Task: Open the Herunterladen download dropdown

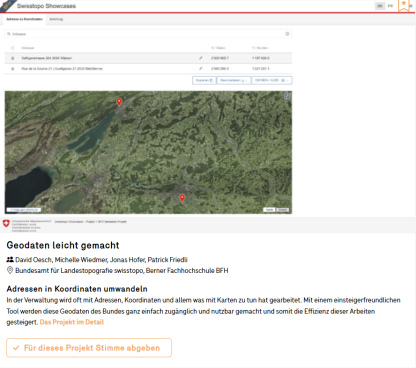Action: [234, 80]
